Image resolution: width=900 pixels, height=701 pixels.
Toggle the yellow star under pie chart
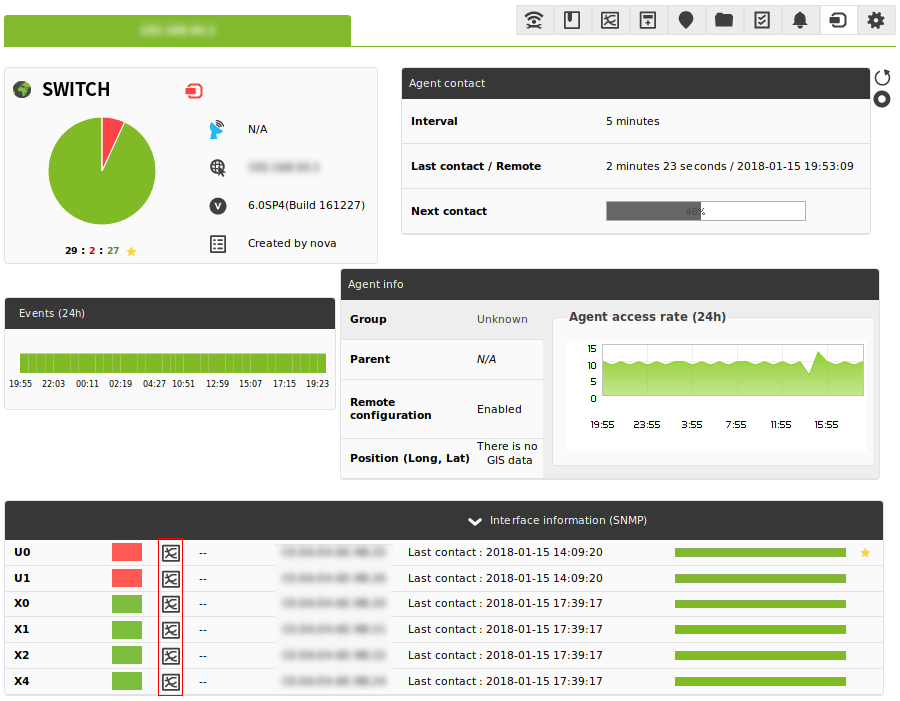point(131,251)
